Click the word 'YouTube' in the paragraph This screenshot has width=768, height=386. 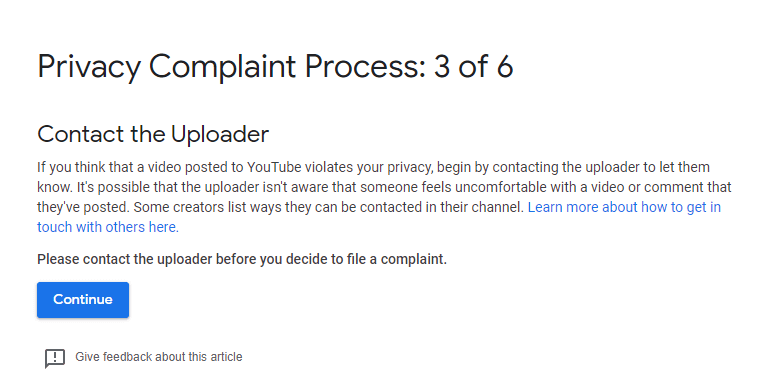click(274, 167)
